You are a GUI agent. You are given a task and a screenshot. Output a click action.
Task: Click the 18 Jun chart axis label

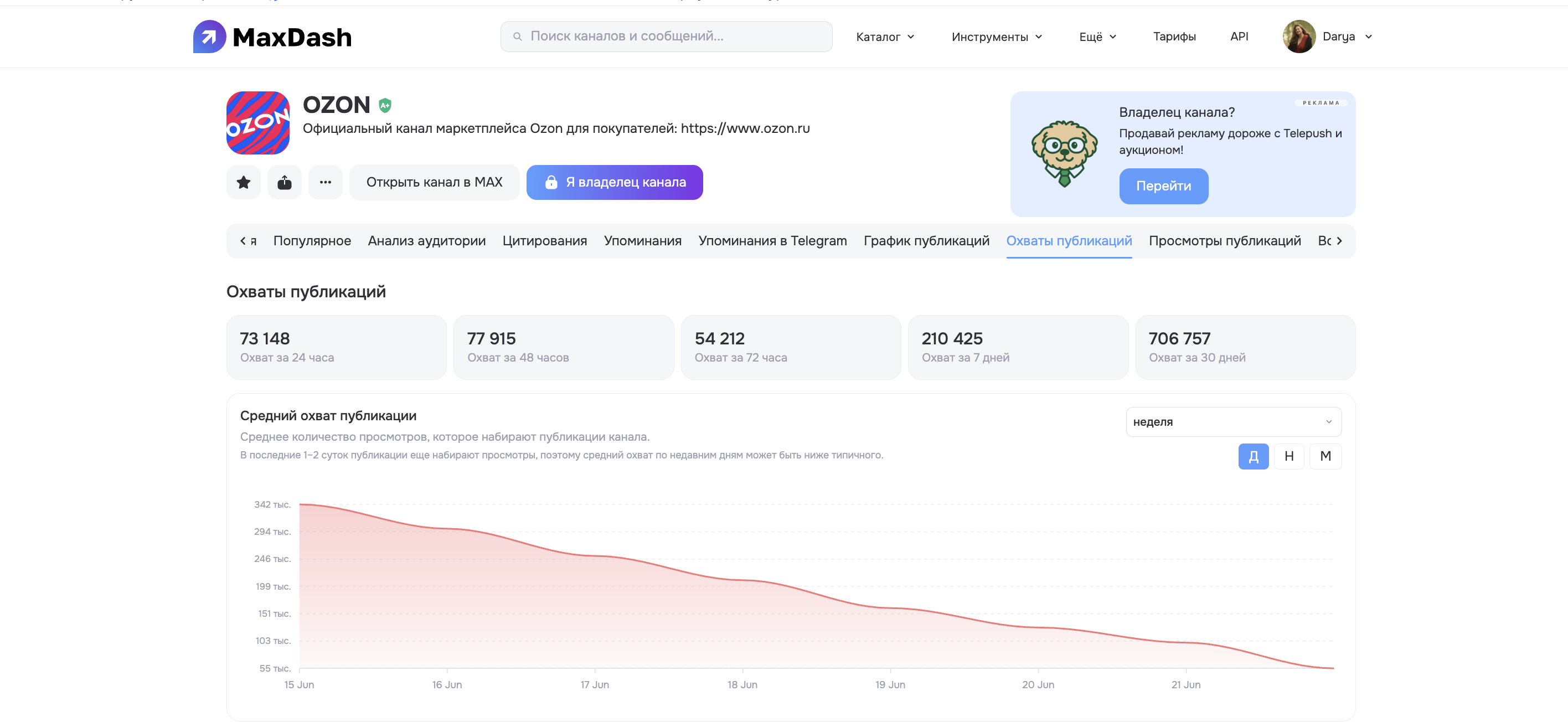click(x=742, y=685)
